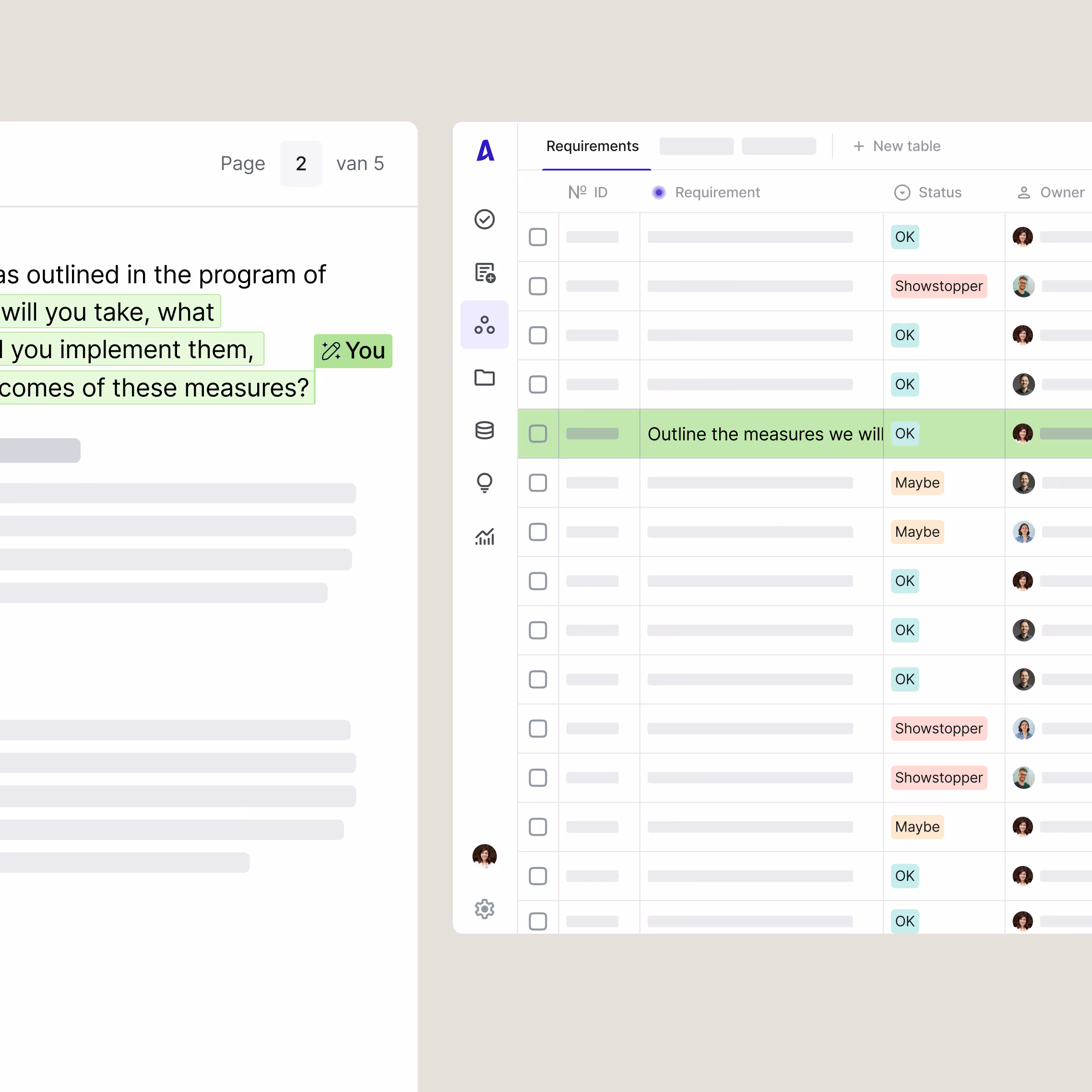Image resolution: width=1092 pixels, height=1092 pixels.
Task: Open Showstopper status below the three OK rows
Action: 939,729
